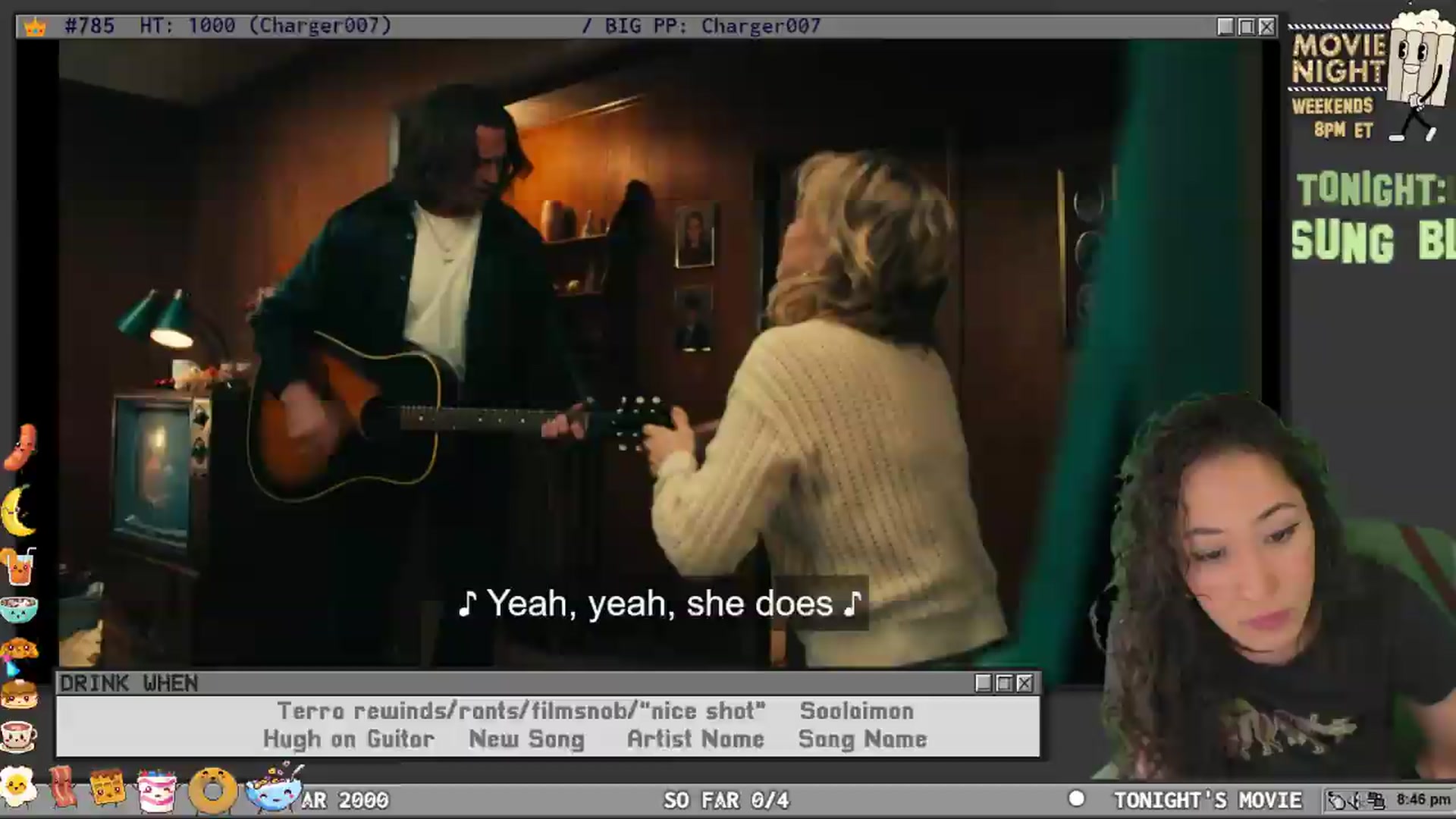Close the main movie window
The width and height of the screenshot is (1456, 819).
[x=1266, y=27]
